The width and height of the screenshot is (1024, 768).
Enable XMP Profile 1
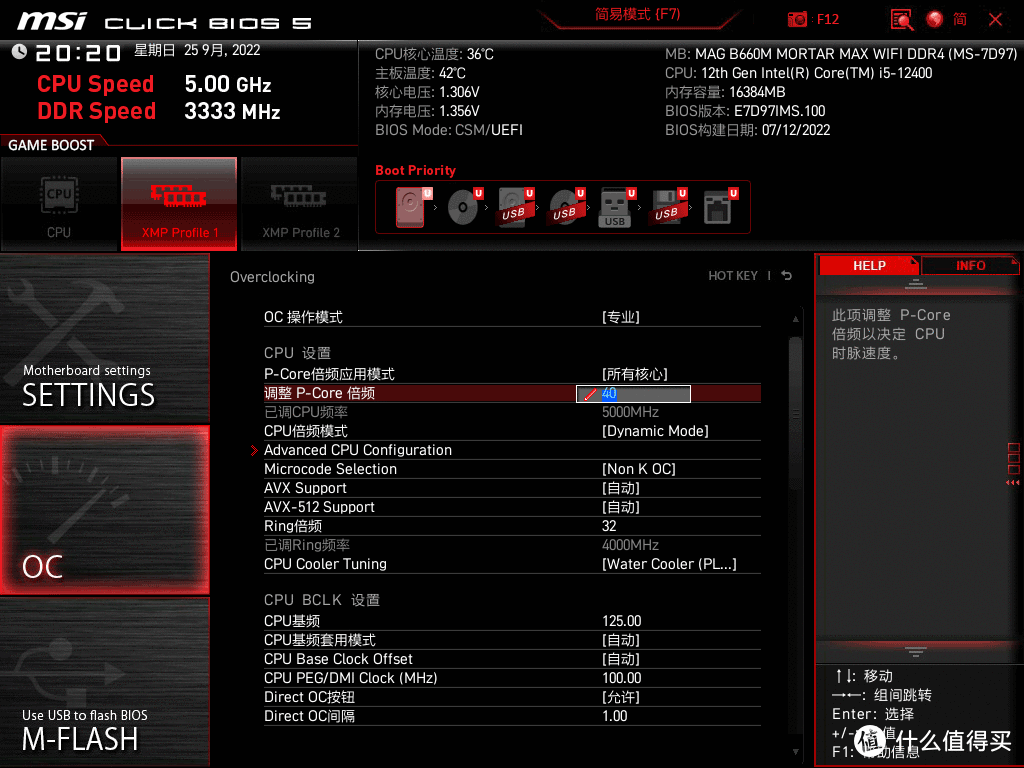coord(179,204)
